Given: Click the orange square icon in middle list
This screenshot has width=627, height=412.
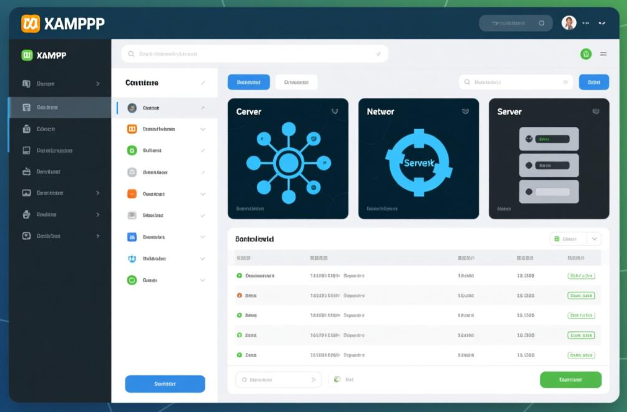Looking at the screenshot, I should tap(132, 129).
